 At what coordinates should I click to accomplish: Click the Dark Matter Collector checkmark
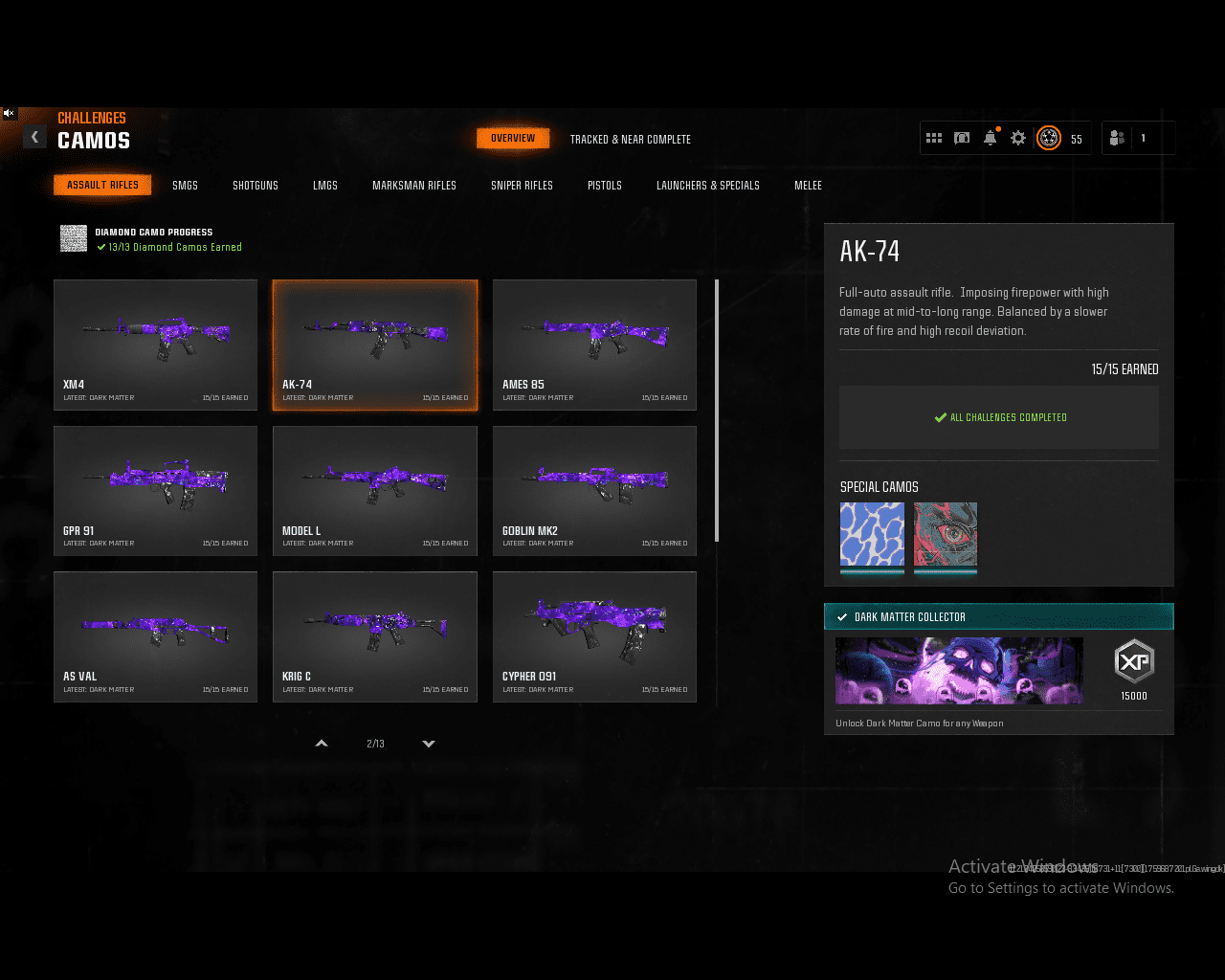841,616
